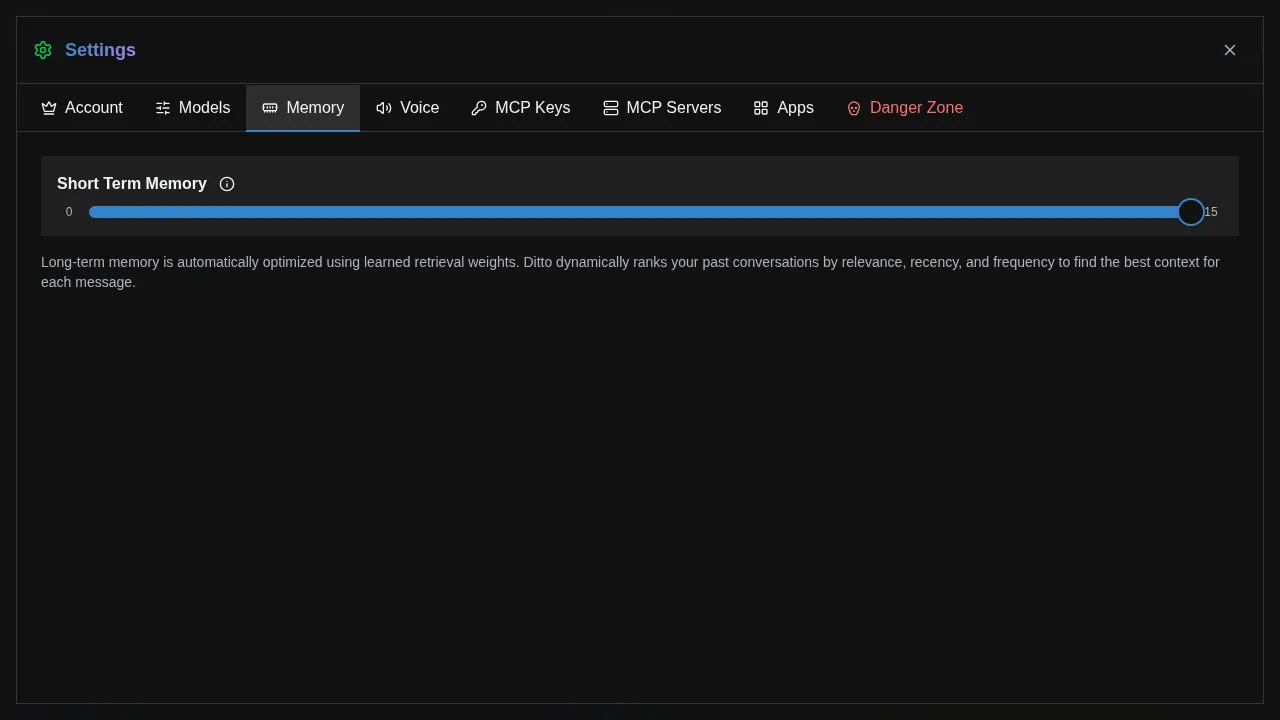Image resolution: width=1280 pixels, height=720 pixels.
Task: Click the server icon beside MCP Servers
Action: click(x=611, y=107)
